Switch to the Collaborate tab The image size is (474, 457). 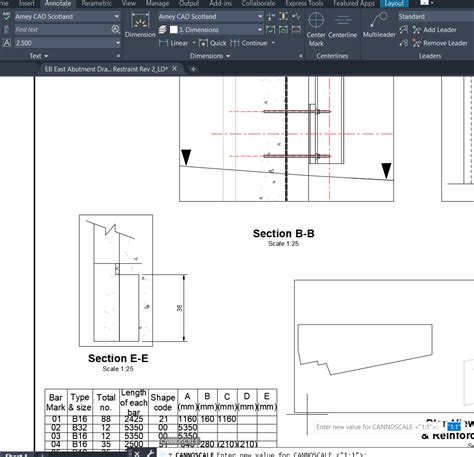[258, 3]
